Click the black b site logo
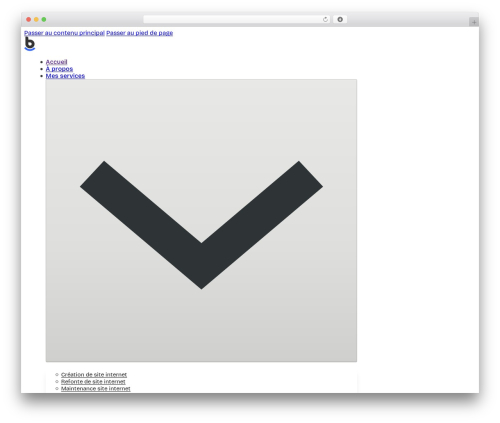 (x=30, y=44)
